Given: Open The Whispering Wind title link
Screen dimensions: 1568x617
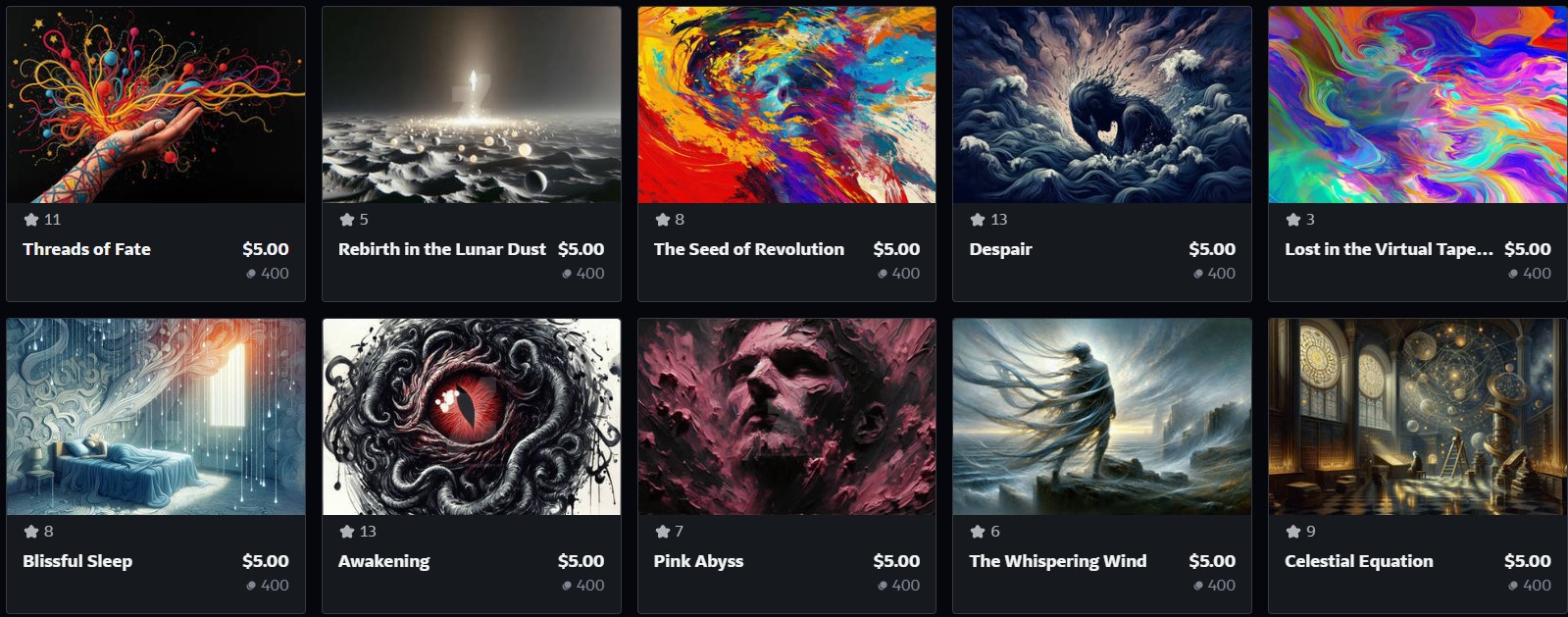Looking at the screenshot, I should (x=1057, y=561).
